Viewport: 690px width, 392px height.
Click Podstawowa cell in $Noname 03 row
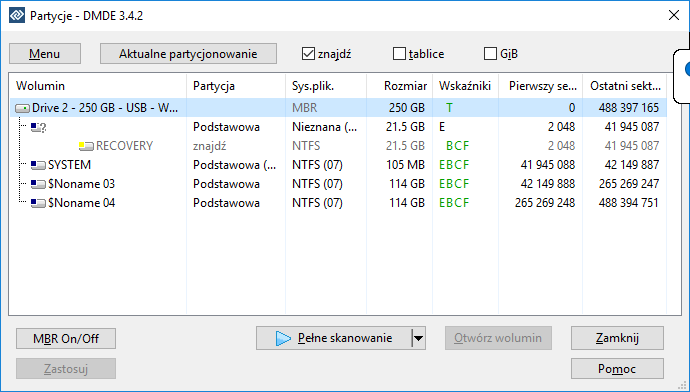click(226, 184)
